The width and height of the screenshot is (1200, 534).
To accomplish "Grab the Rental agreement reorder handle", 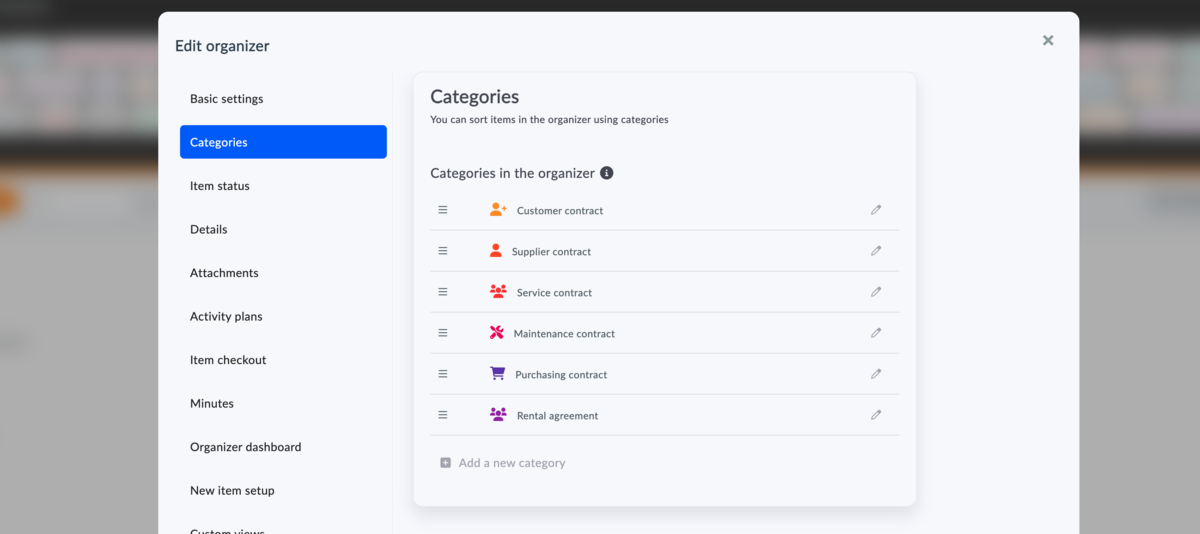I will tap(443, 415).
